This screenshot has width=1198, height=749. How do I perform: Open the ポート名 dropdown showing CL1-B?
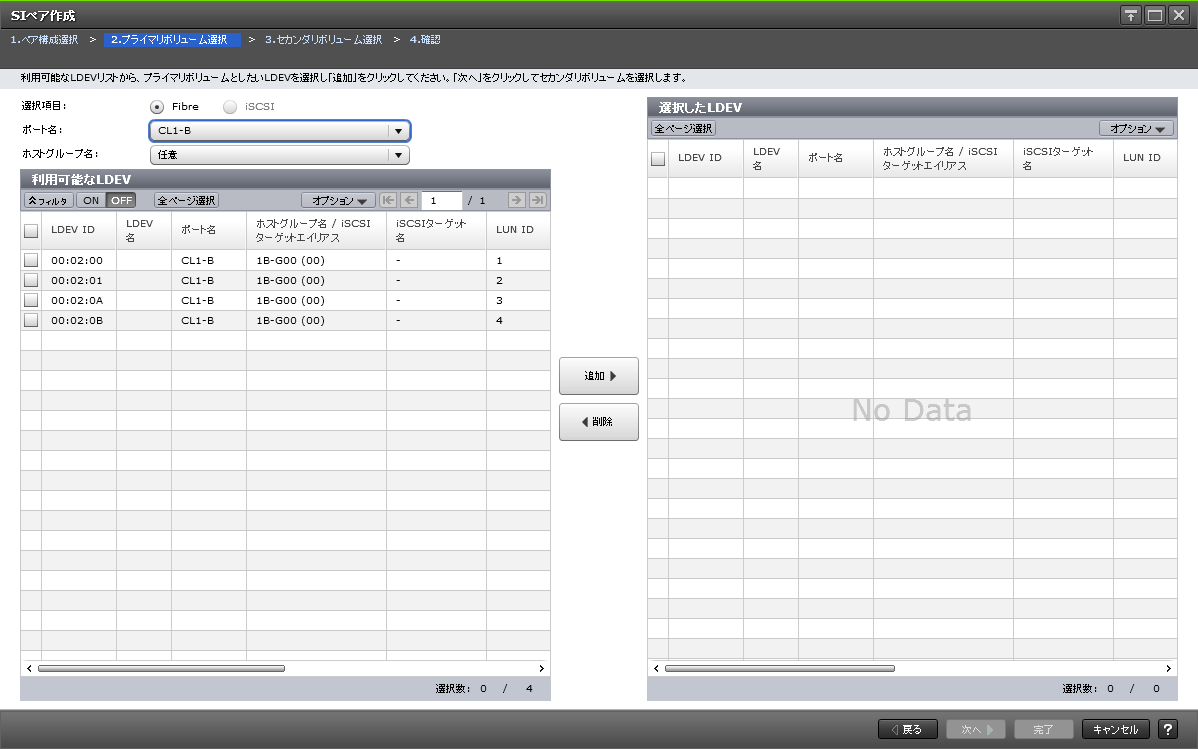tap(399, 130)
